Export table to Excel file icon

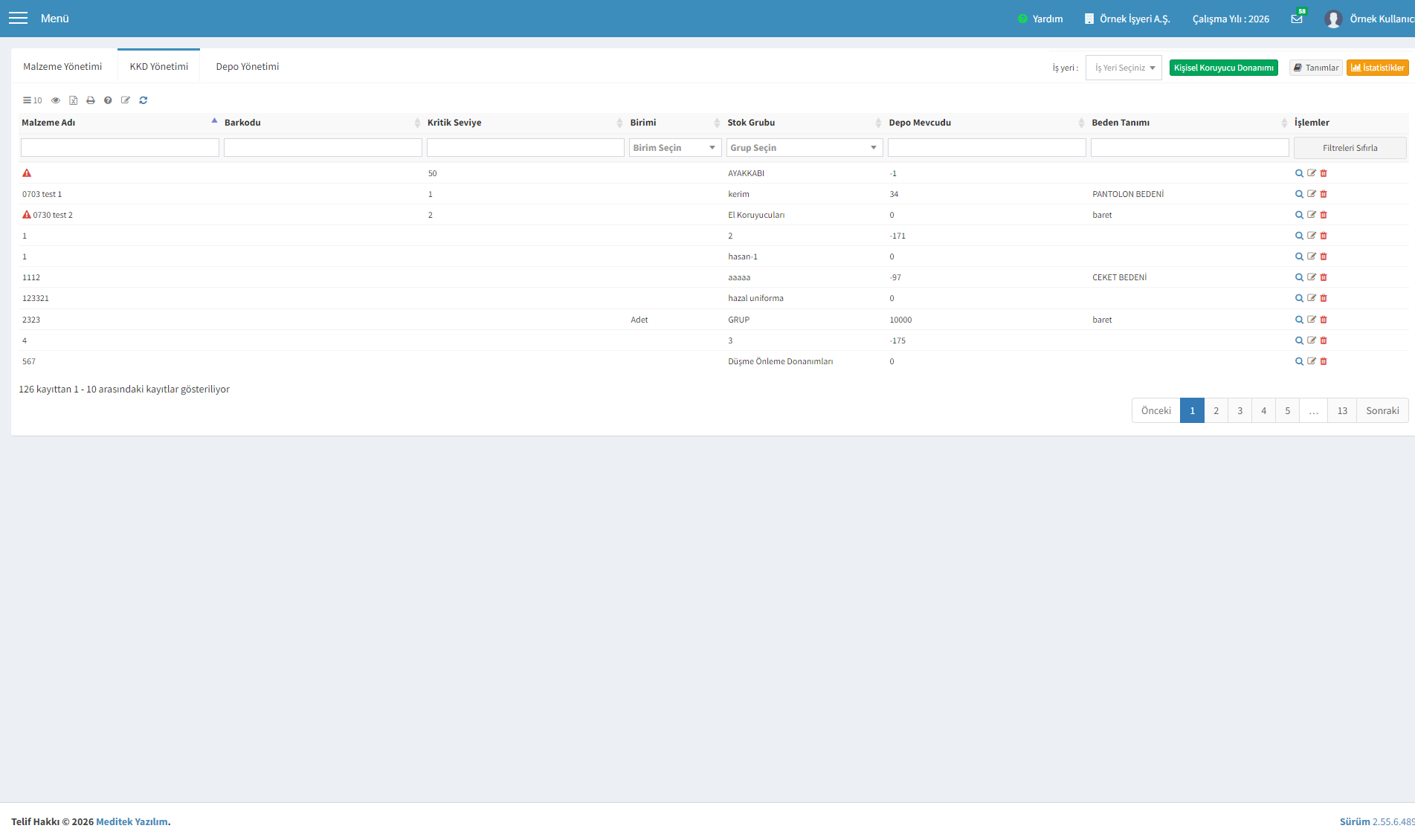[73, 100]
